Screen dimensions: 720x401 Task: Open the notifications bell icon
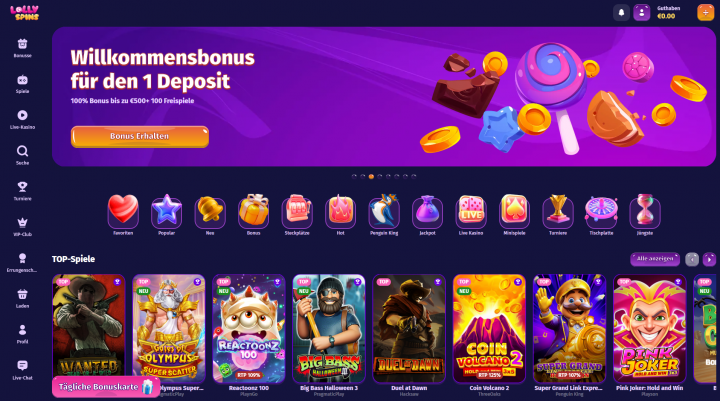pos(621,12)
